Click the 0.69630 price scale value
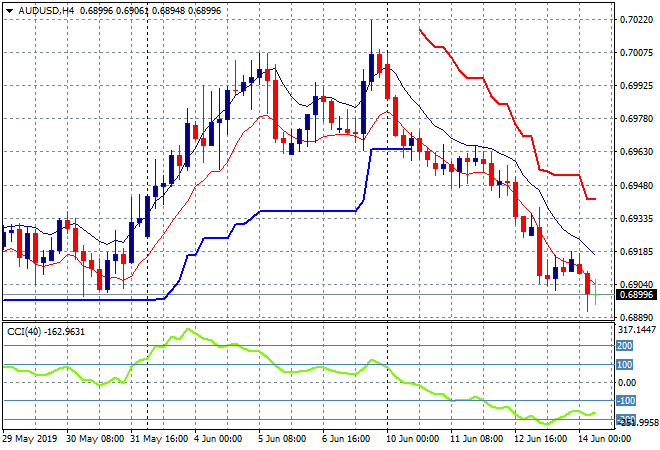 pos(636,152)
